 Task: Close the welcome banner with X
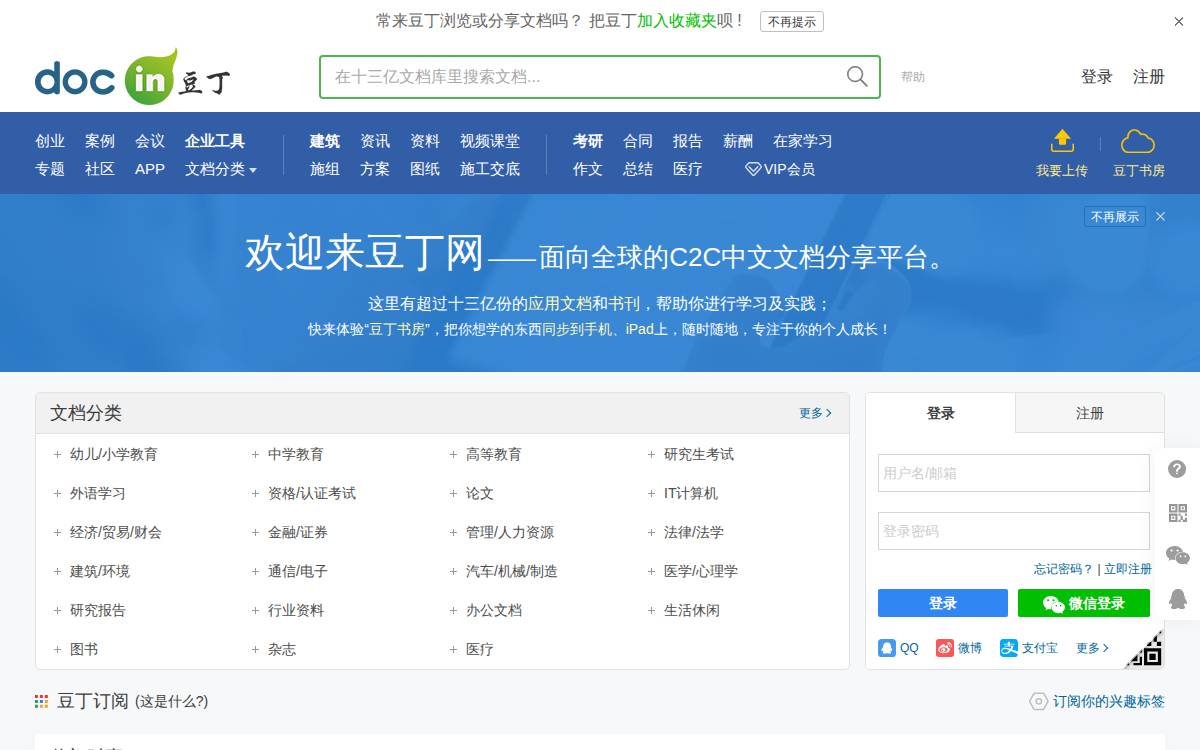point(1160,216)
